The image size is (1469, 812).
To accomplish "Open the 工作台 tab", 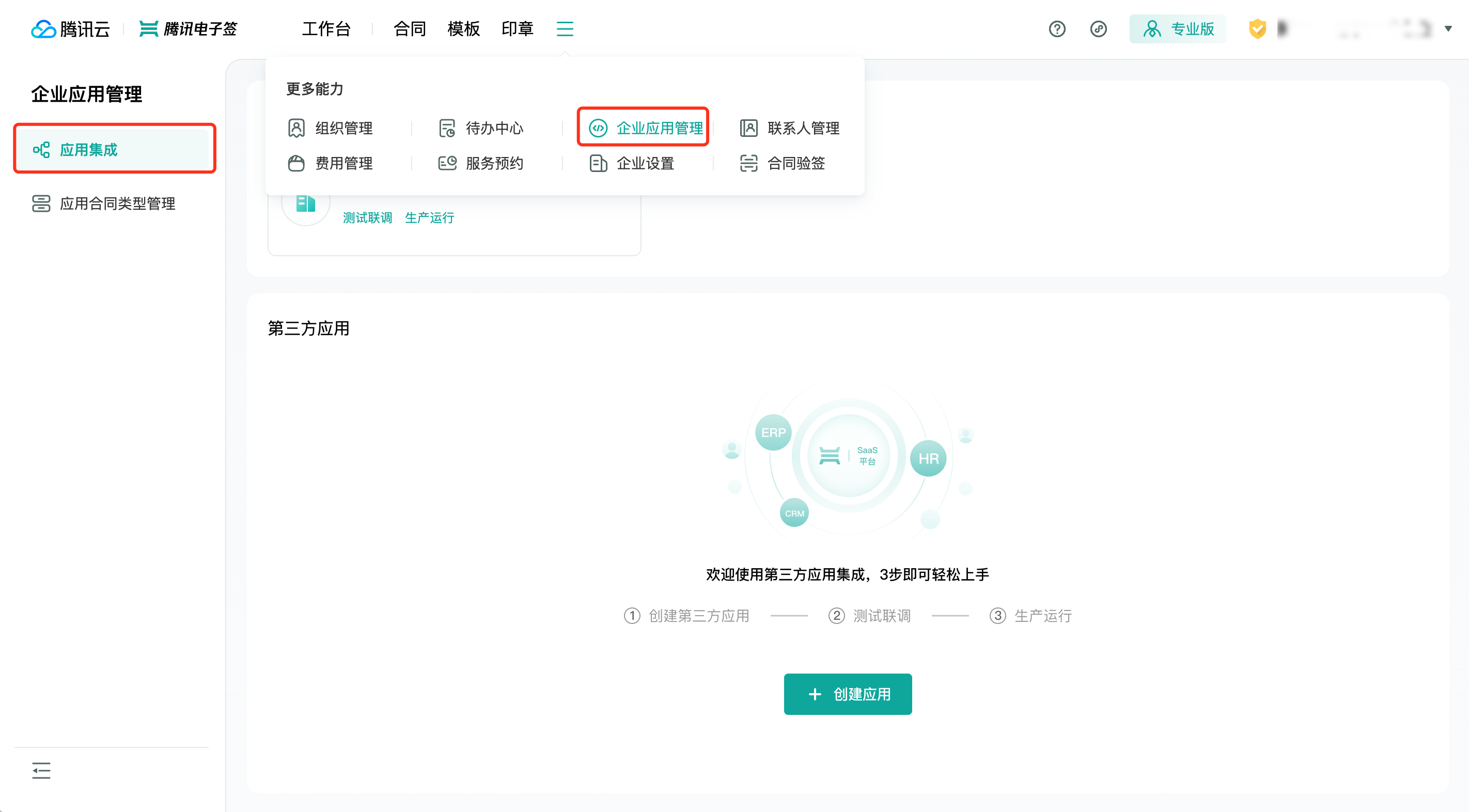I will click(x=326, y=28).
